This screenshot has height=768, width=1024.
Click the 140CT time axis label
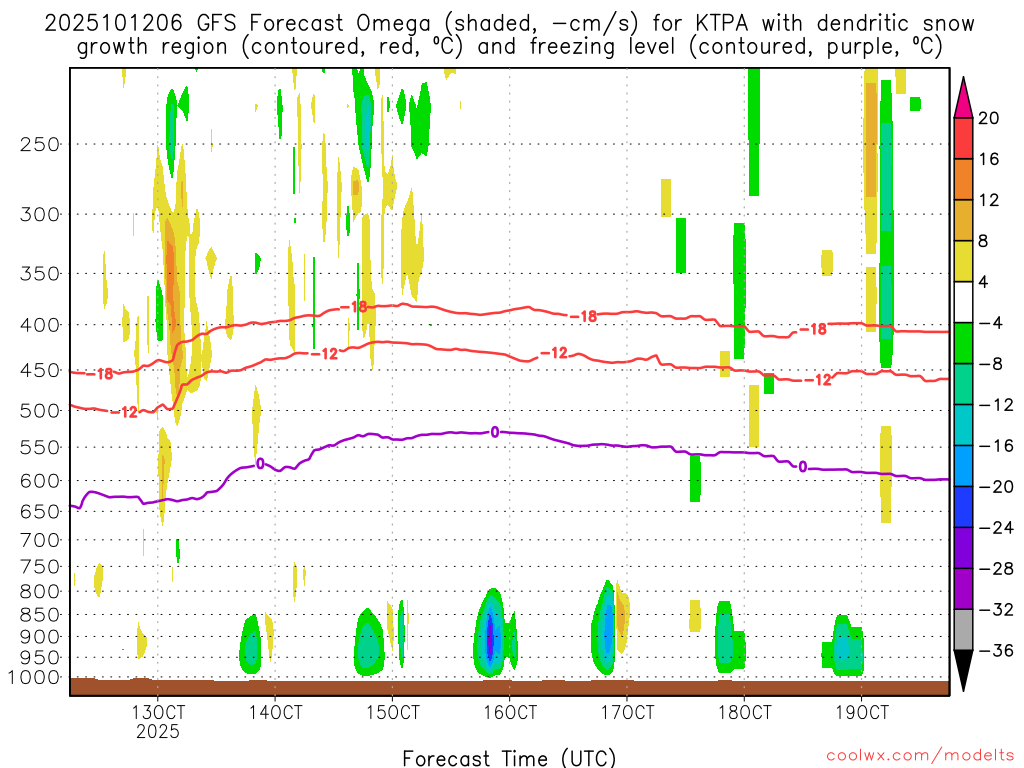click(275, 712)
